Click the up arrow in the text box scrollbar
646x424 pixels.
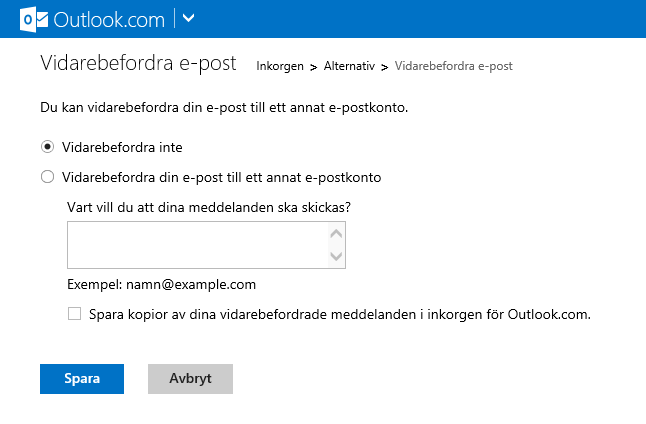pos(337,234)
